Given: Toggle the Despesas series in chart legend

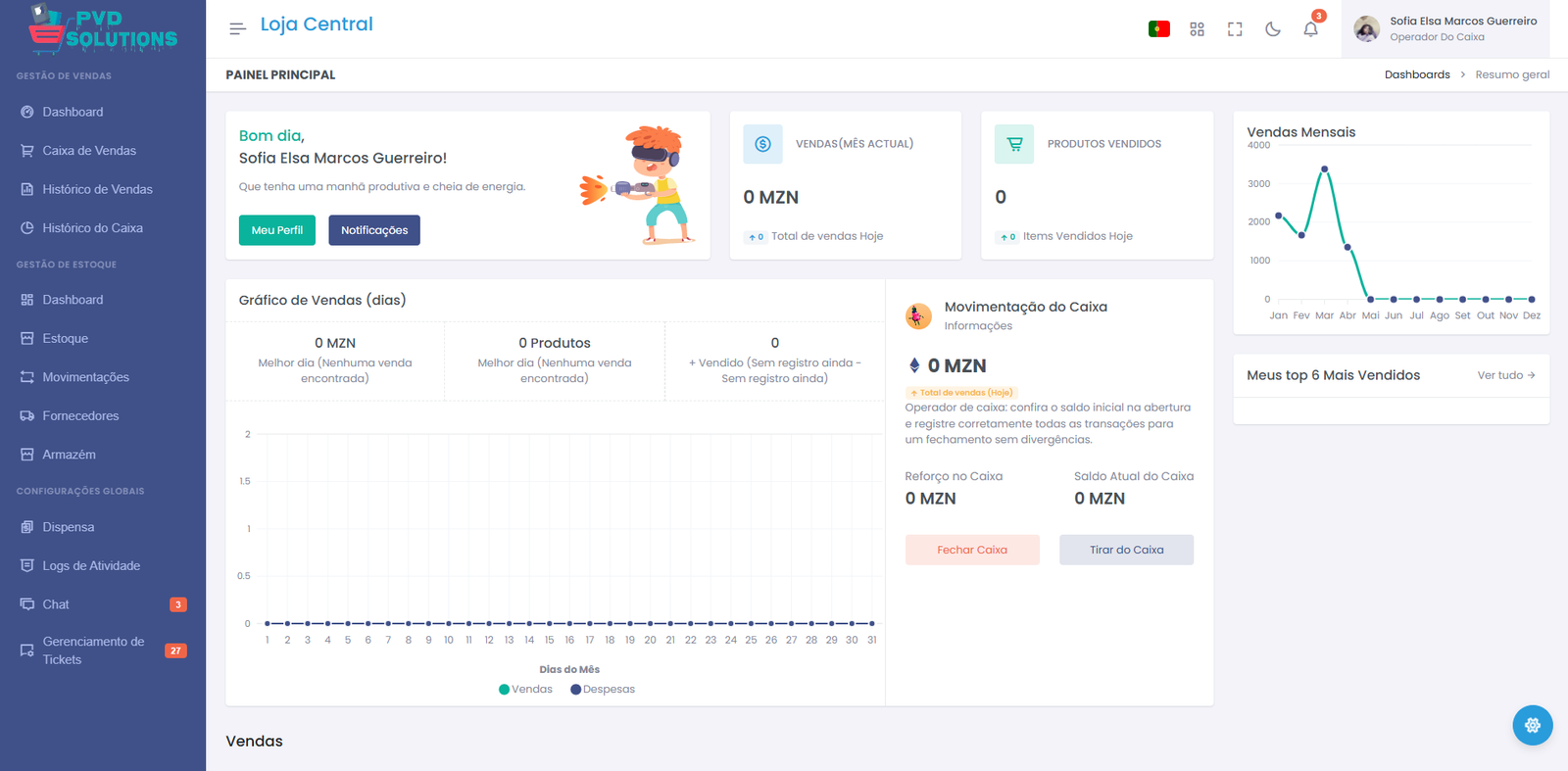Looking at the screenshot, I should coord(603,690).
